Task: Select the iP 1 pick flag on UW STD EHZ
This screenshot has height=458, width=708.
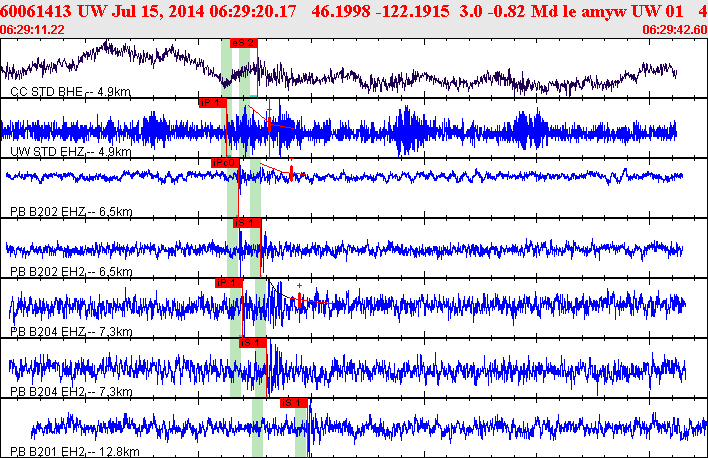Action: click(213, 102)
